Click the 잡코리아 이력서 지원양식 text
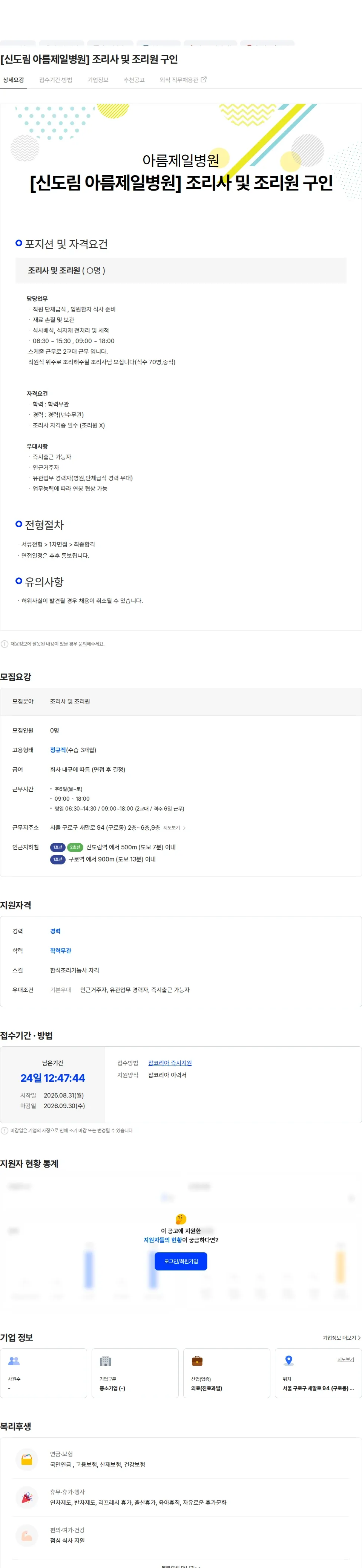 pyautogui.click(x=167, y=1075)
